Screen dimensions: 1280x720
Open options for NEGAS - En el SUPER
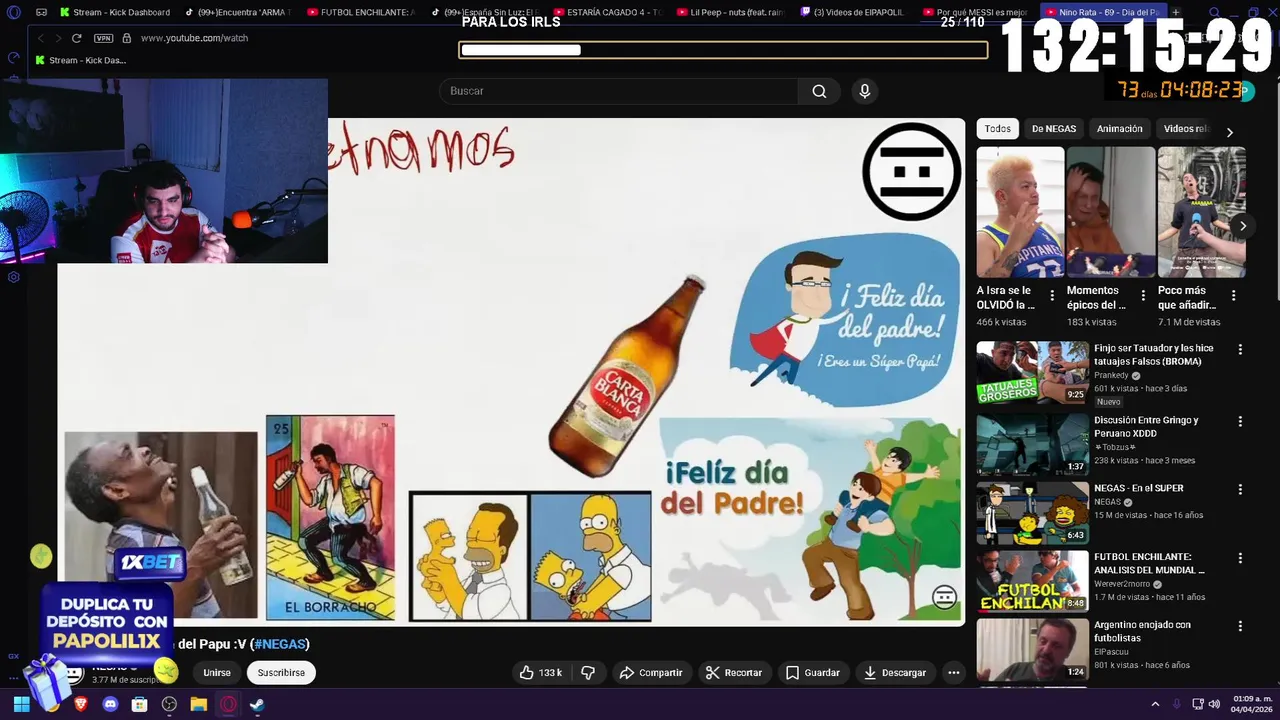1240,489
